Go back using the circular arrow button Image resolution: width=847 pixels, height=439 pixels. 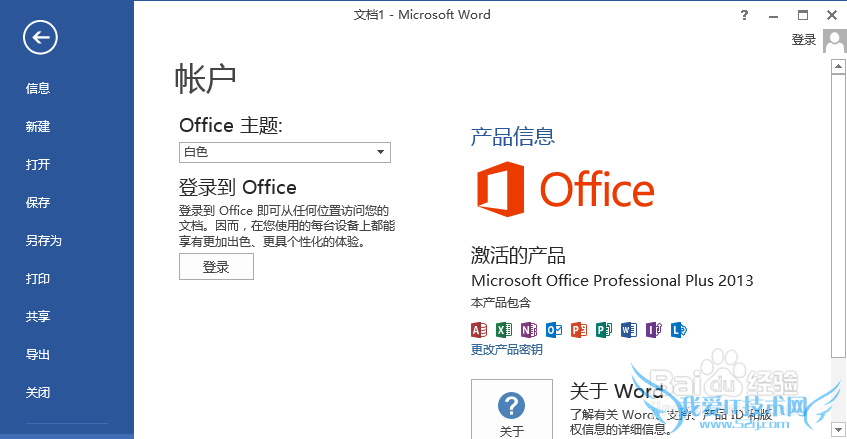pos(40,37)
